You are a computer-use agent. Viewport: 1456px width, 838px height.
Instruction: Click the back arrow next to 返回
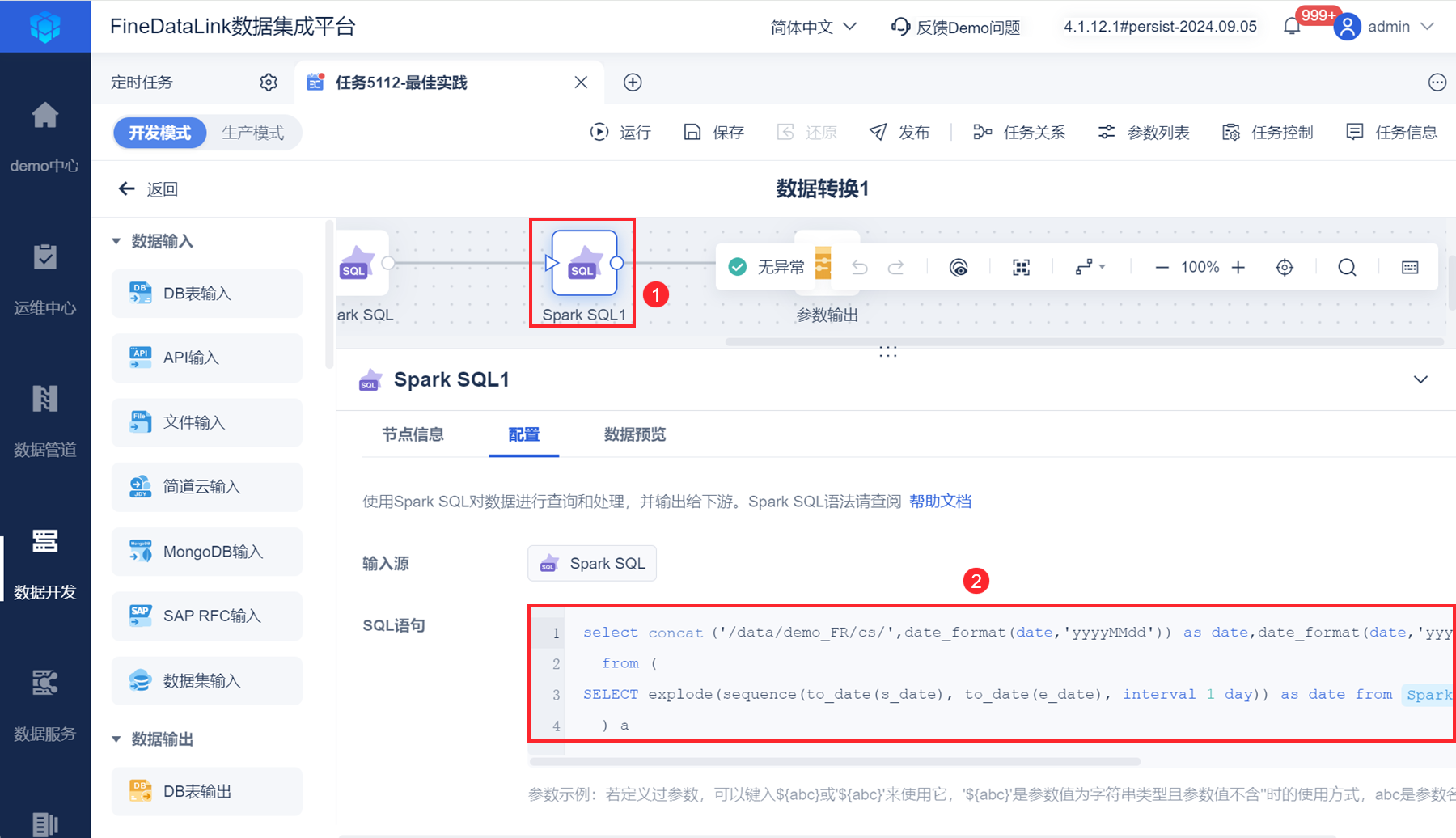(127, 189)
